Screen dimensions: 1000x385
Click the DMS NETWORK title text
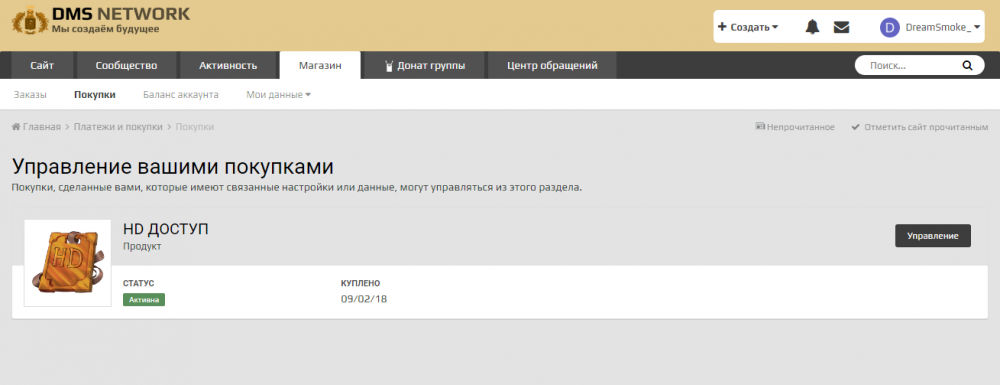(x=121, y=13)
